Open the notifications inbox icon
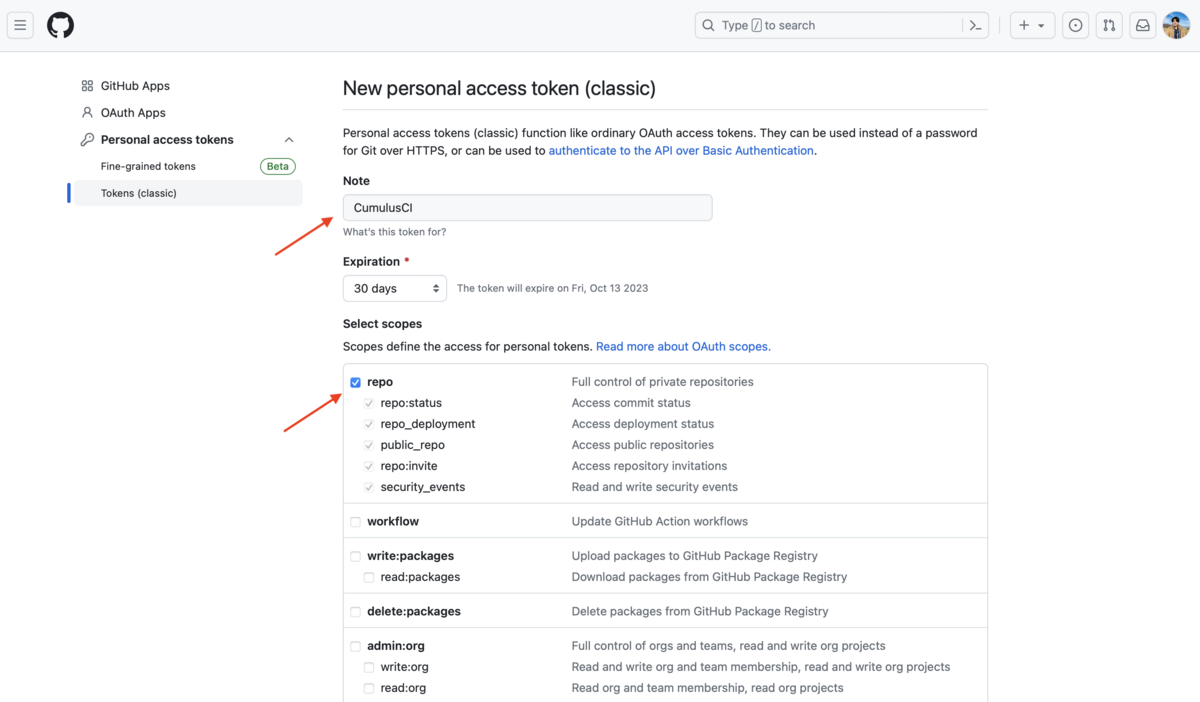The width and height of the screenshot is (1200, 702). [1142, 25]
